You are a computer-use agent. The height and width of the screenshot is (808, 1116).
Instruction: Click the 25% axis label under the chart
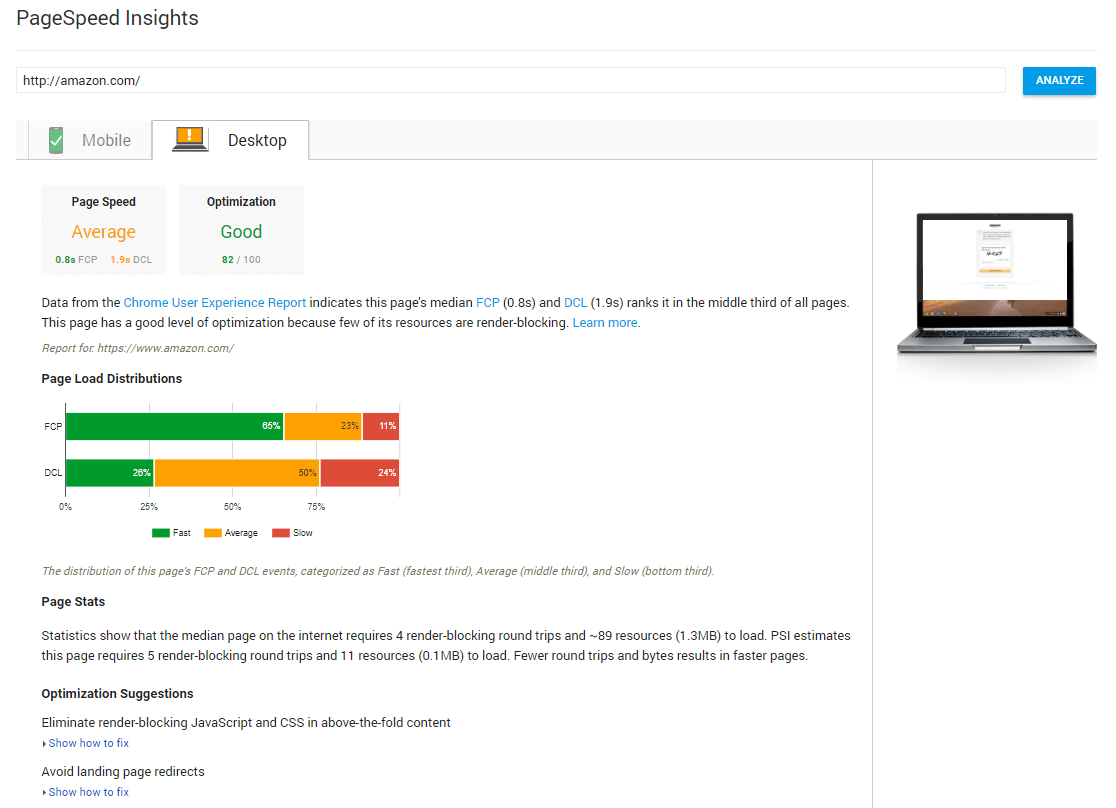[x=149, y=507]
